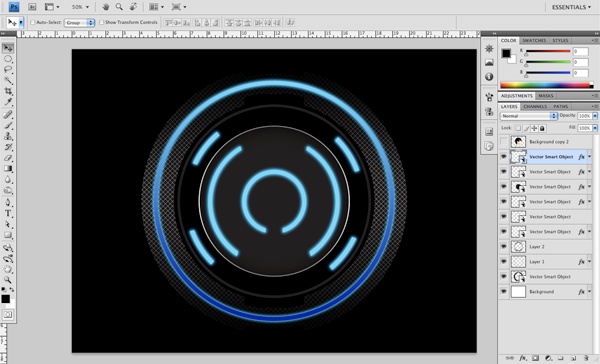The width and height of the screenshot is (600, 364).
Task: Select the Pen tool
Action: tap(8, 202)
